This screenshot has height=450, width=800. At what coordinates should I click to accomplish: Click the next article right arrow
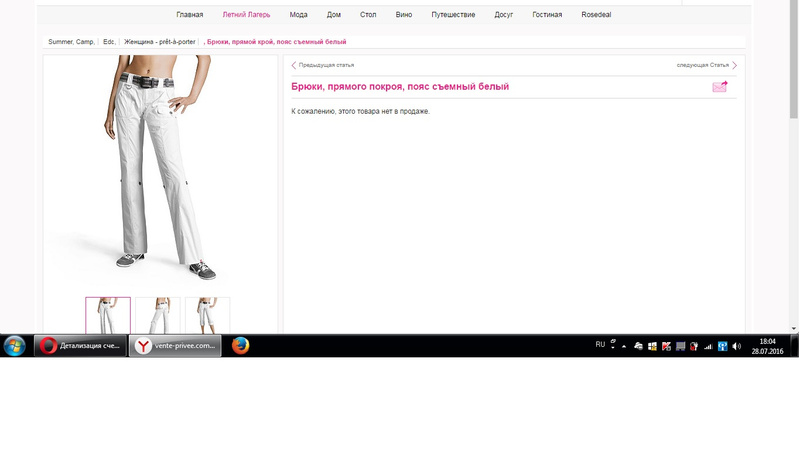(734, 65)
